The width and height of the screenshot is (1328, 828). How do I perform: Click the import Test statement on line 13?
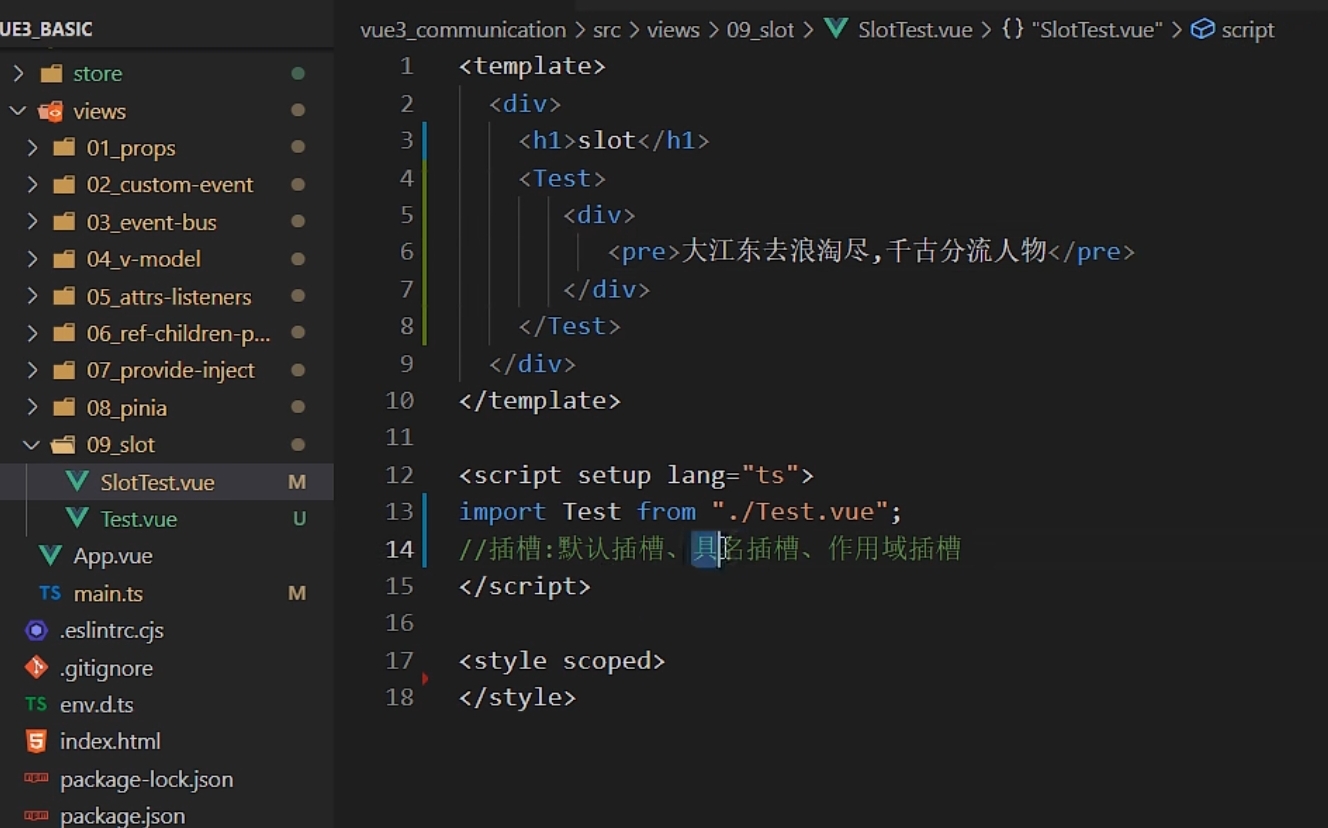680,512
